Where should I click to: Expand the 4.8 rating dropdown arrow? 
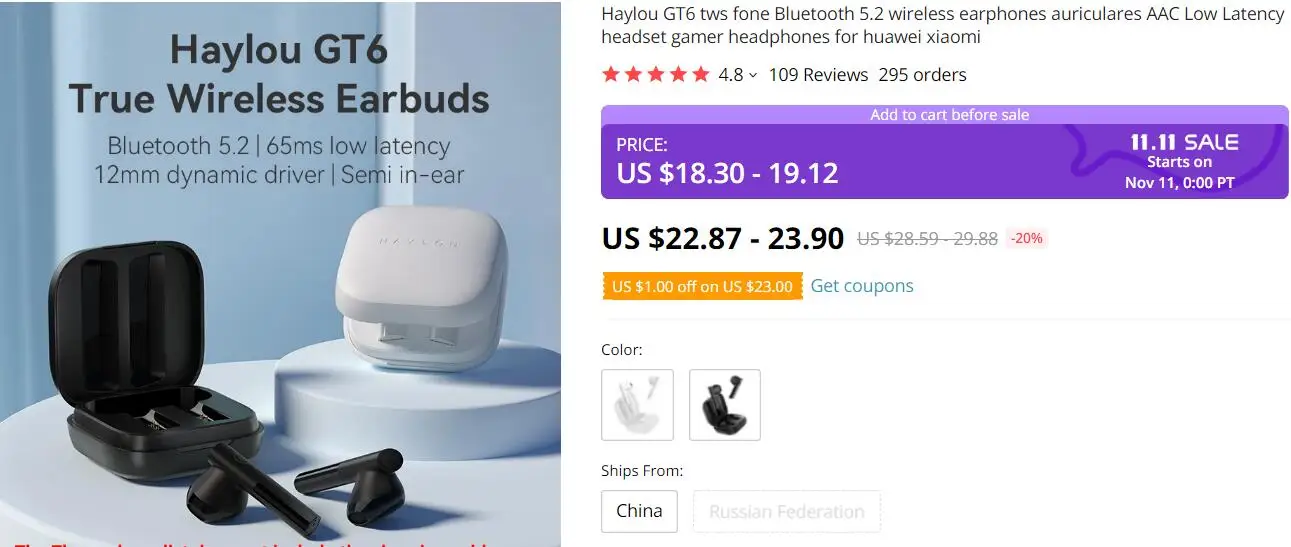click(753, 75)
